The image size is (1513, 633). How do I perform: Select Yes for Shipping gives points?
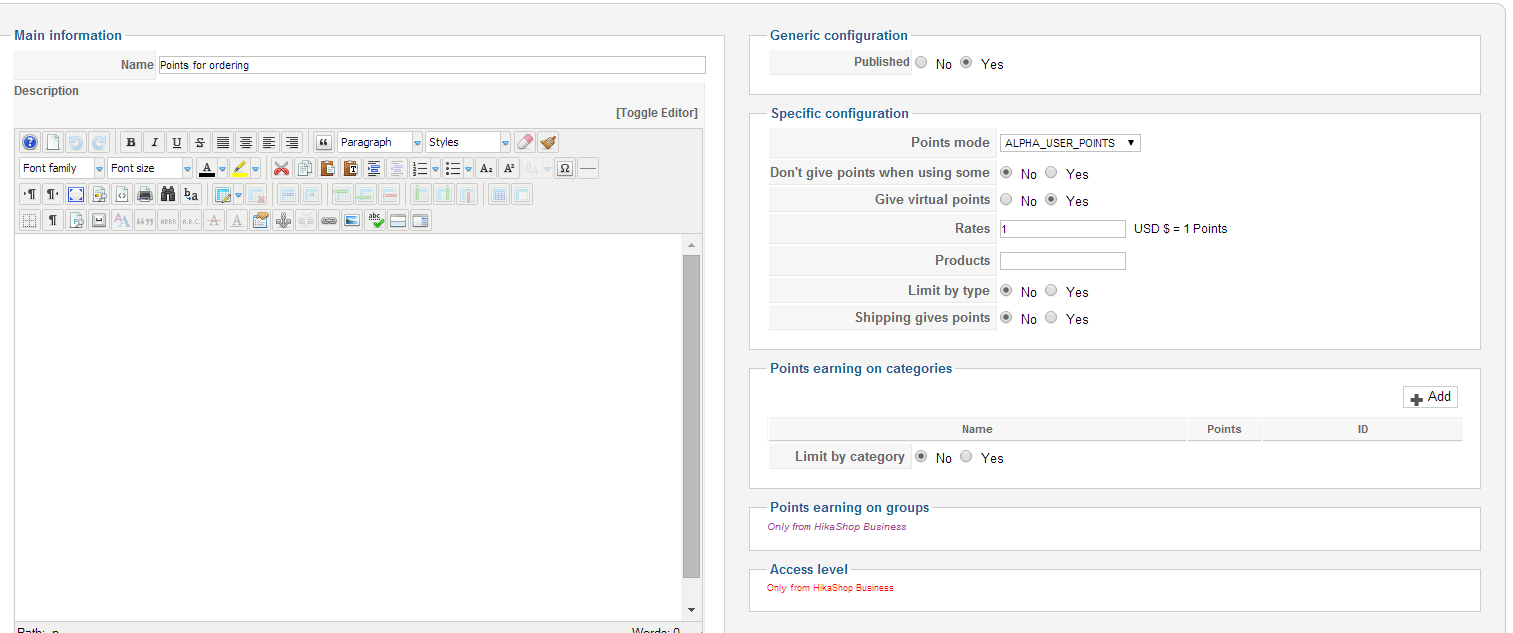click(x=1051, y=318)
